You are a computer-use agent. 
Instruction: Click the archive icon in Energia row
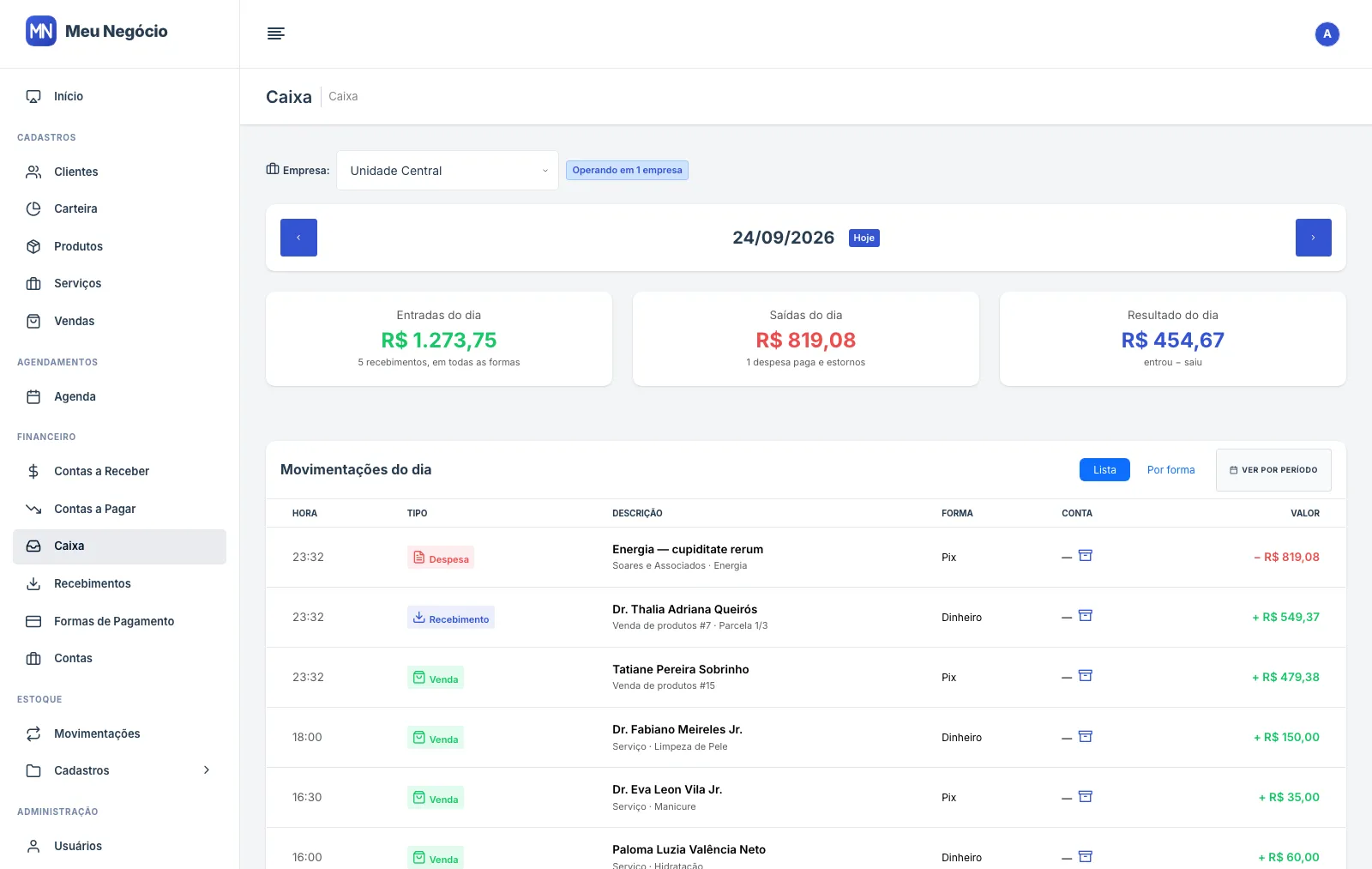(x=1085, y=556)
